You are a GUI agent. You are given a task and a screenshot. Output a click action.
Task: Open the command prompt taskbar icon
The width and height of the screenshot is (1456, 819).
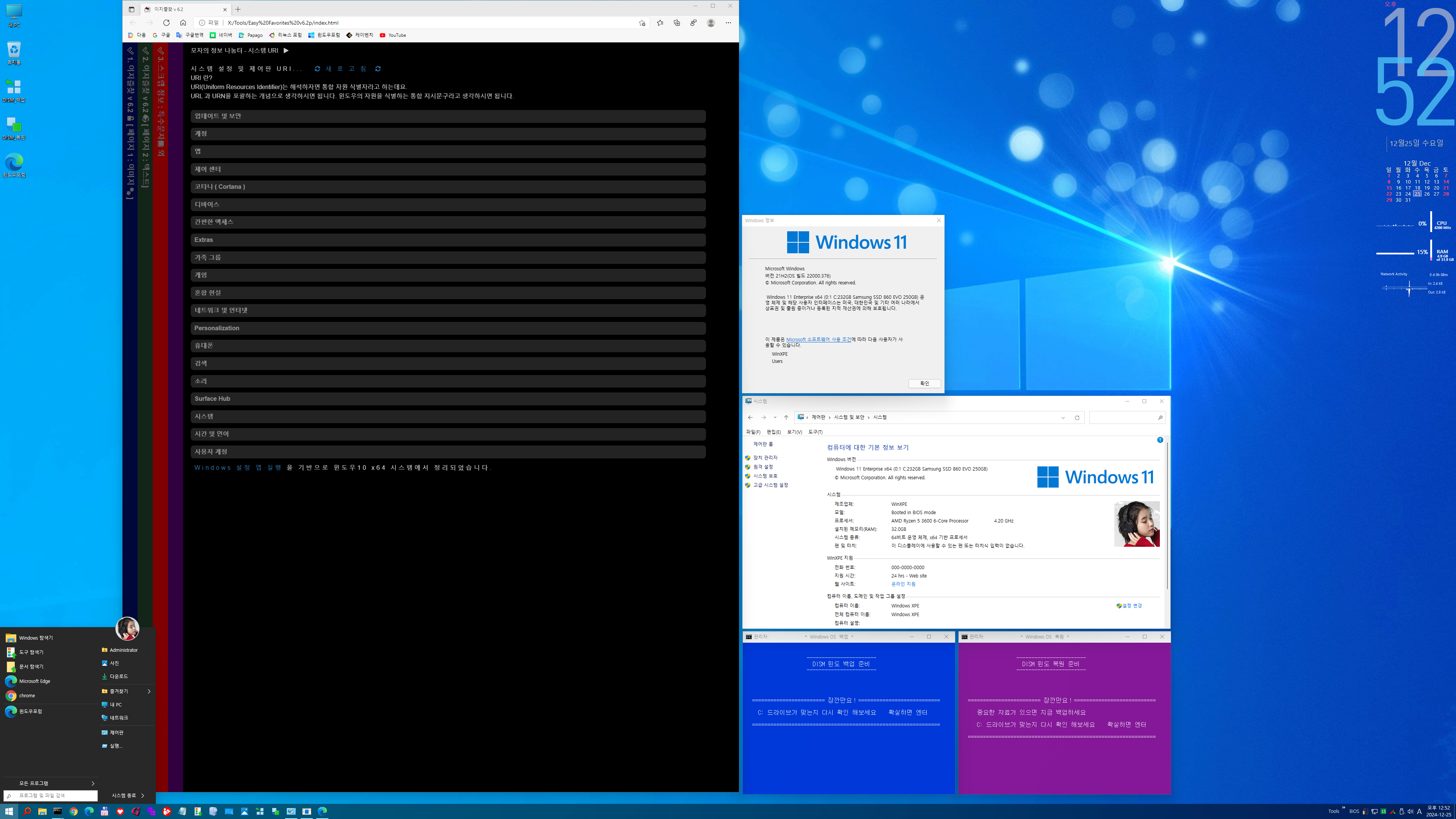point(58,812)
